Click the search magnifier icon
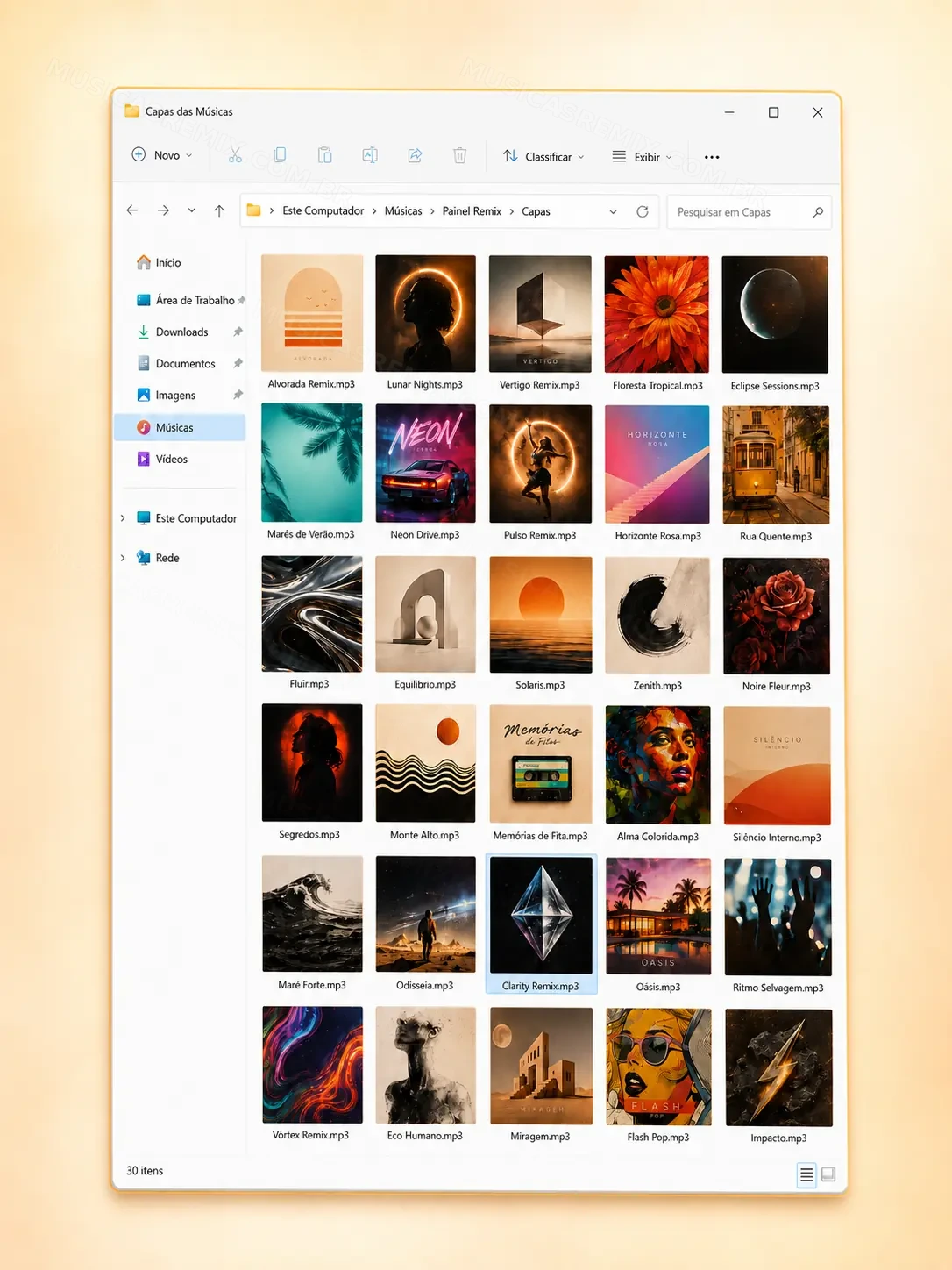952x1270 pixels. [818, 212]
